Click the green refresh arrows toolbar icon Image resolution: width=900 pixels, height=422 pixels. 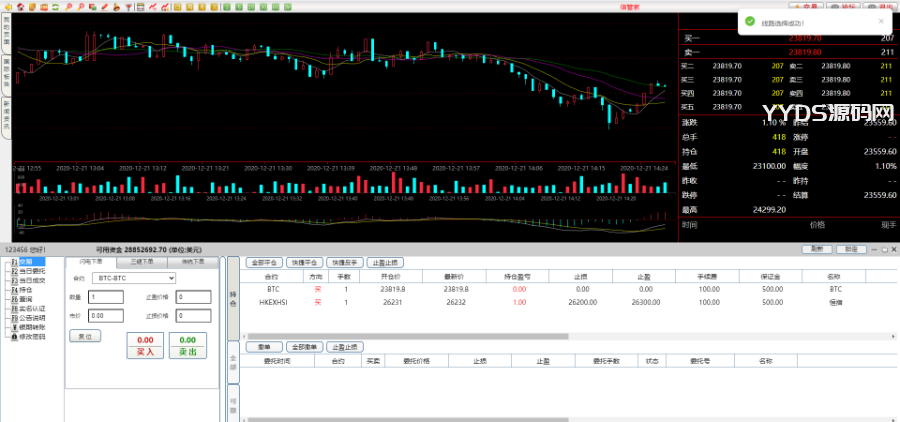tap(55, 6)
